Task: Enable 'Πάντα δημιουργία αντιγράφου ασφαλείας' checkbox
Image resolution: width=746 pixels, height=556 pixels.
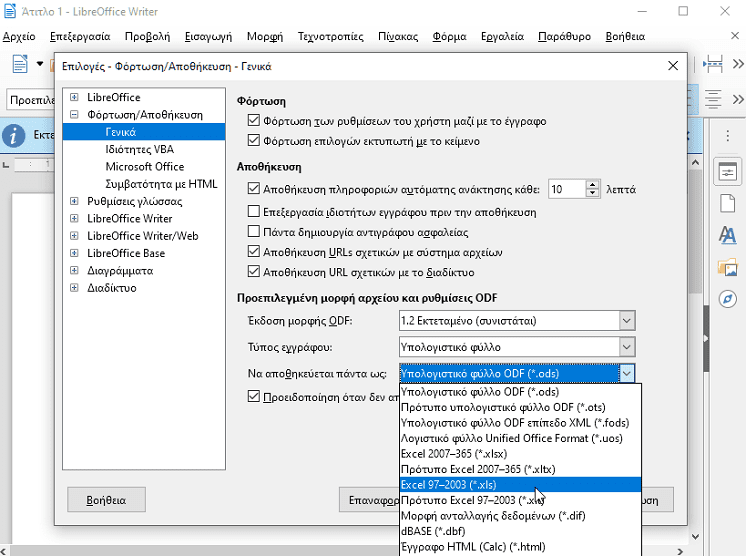Action: coord(254,232)
